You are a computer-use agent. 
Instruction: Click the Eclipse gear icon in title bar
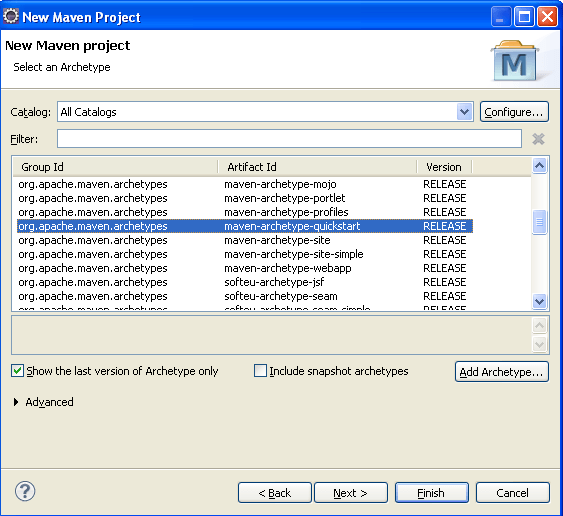[11, 17]
